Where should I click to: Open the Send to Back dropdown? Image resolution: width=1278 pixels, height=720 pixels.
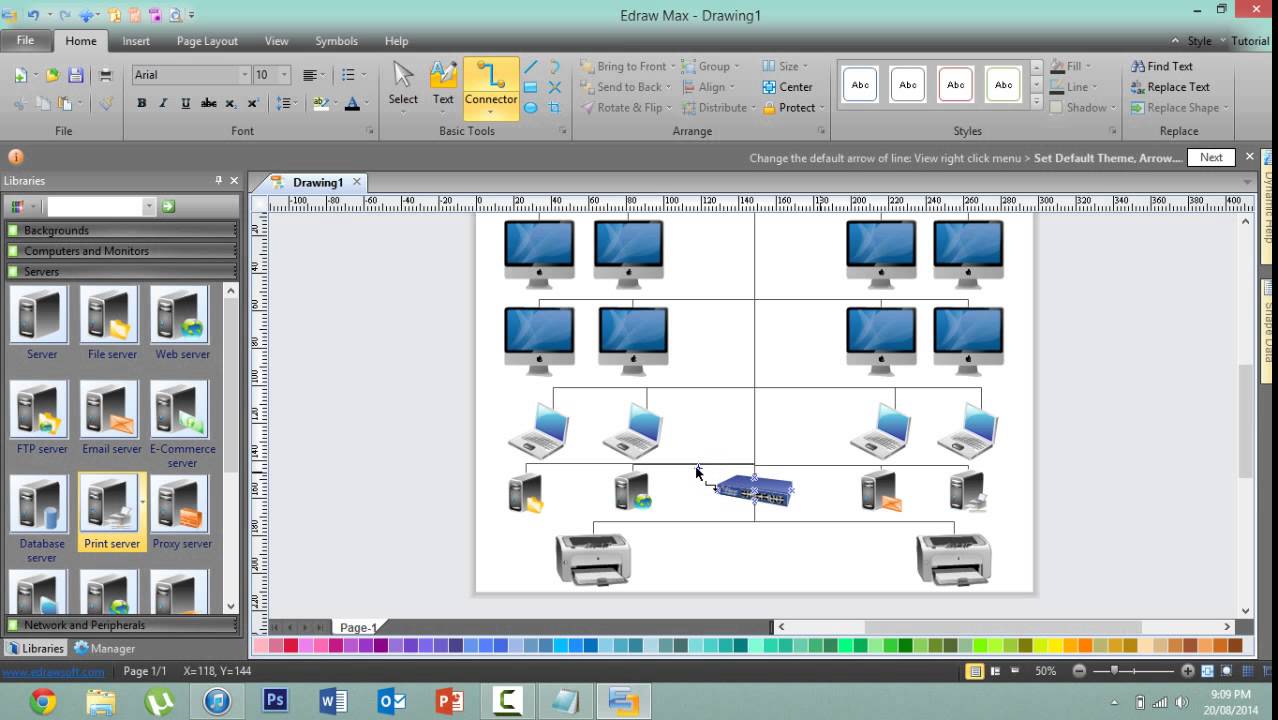[668, 87]
